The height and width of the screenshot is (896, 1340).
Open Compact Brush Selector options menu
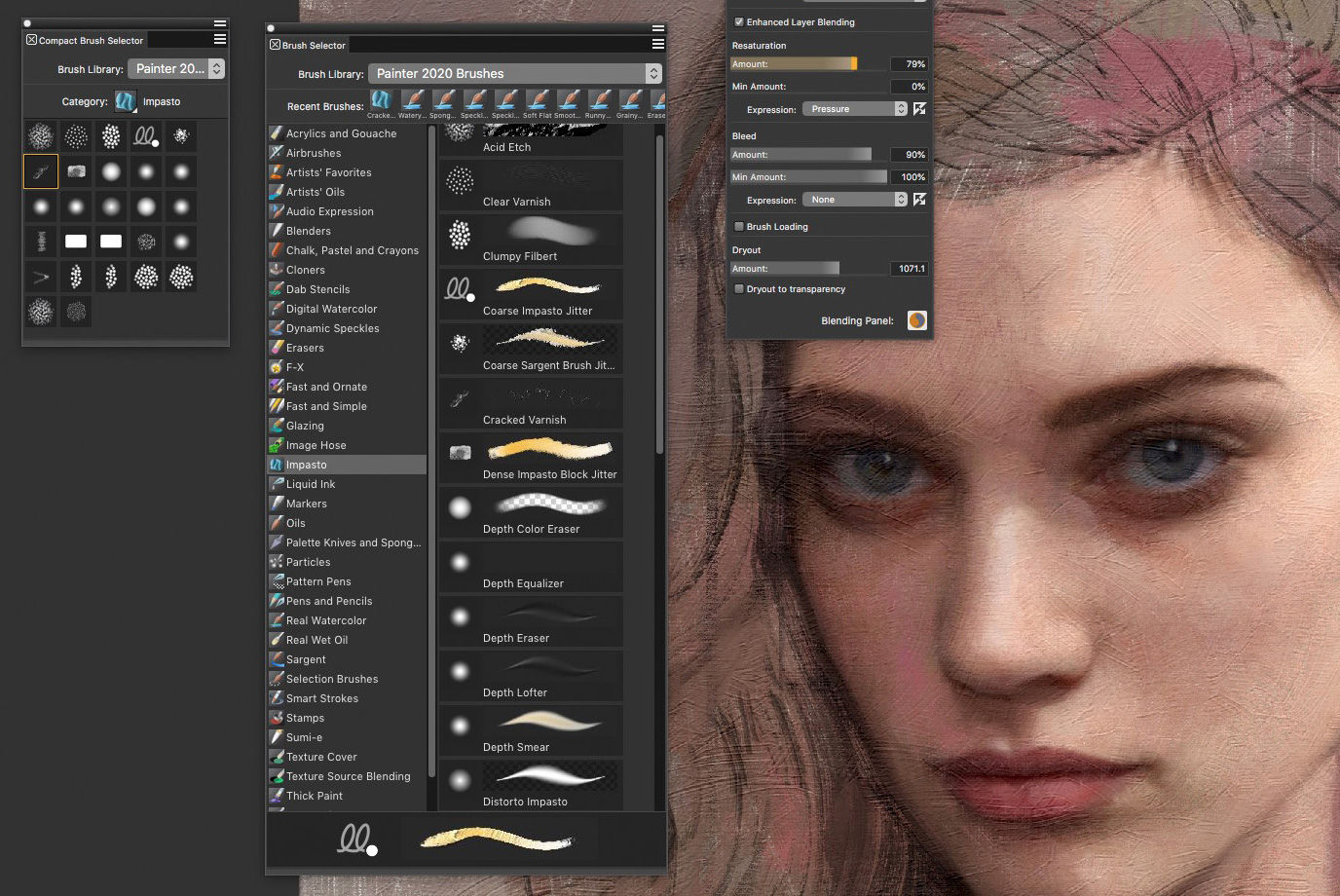click(x=220, y=39)
